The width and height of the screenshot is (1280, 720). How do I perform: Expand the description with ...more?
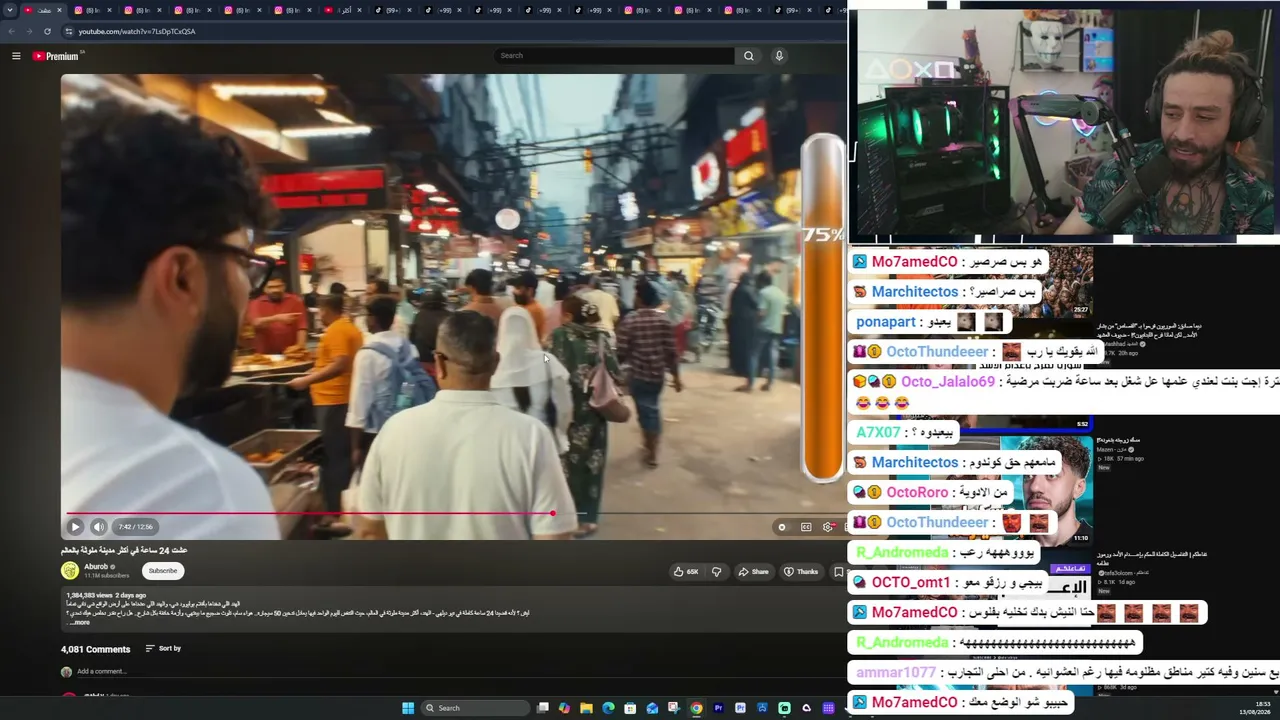click(78, 622)
